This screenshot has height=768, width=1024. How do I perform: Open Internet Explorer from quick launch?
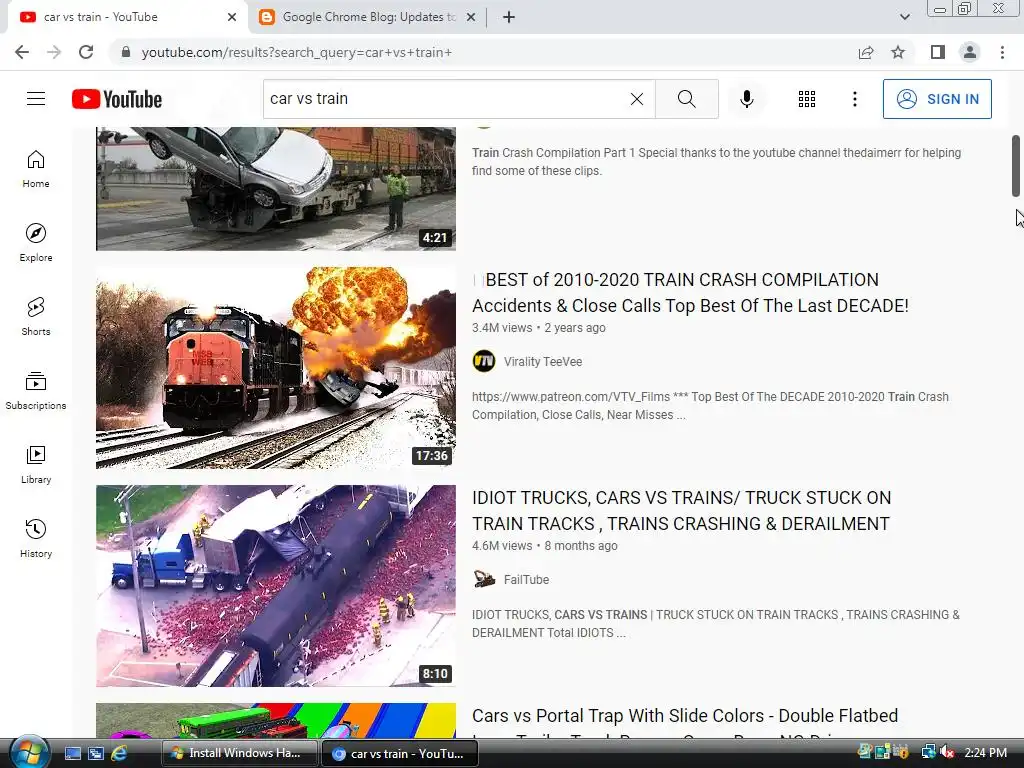(118, 753)
